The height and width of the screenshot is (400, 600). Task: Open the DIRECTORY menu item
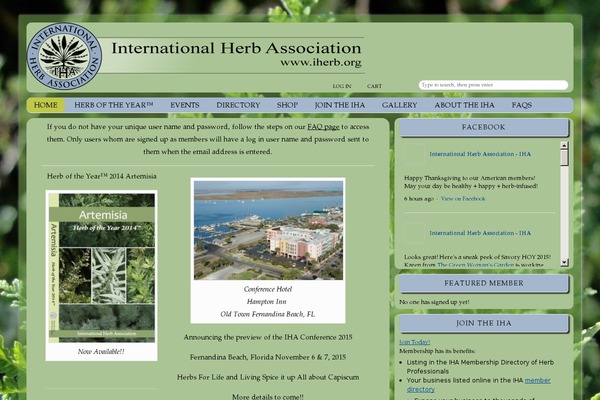238,105
